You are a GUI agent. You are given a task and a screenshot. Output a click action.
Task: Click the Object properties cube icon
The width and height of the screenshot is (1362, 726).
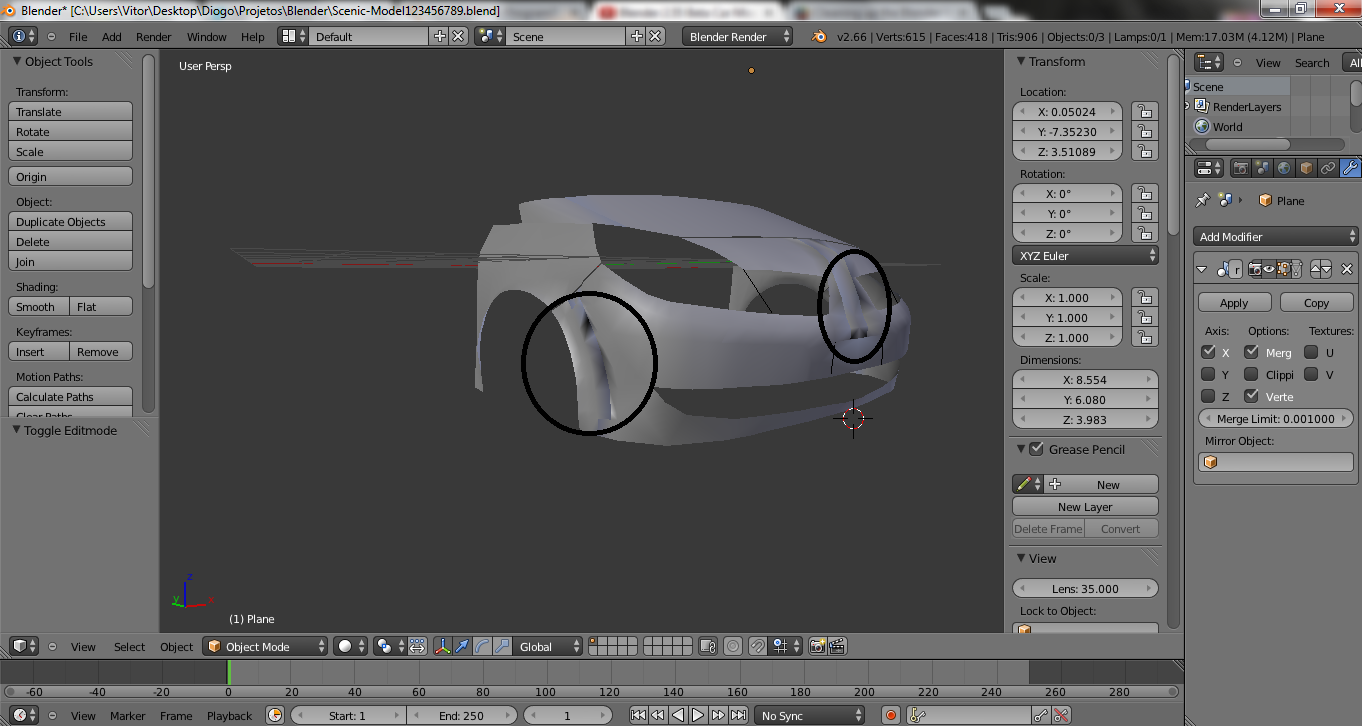point(1306,168)
